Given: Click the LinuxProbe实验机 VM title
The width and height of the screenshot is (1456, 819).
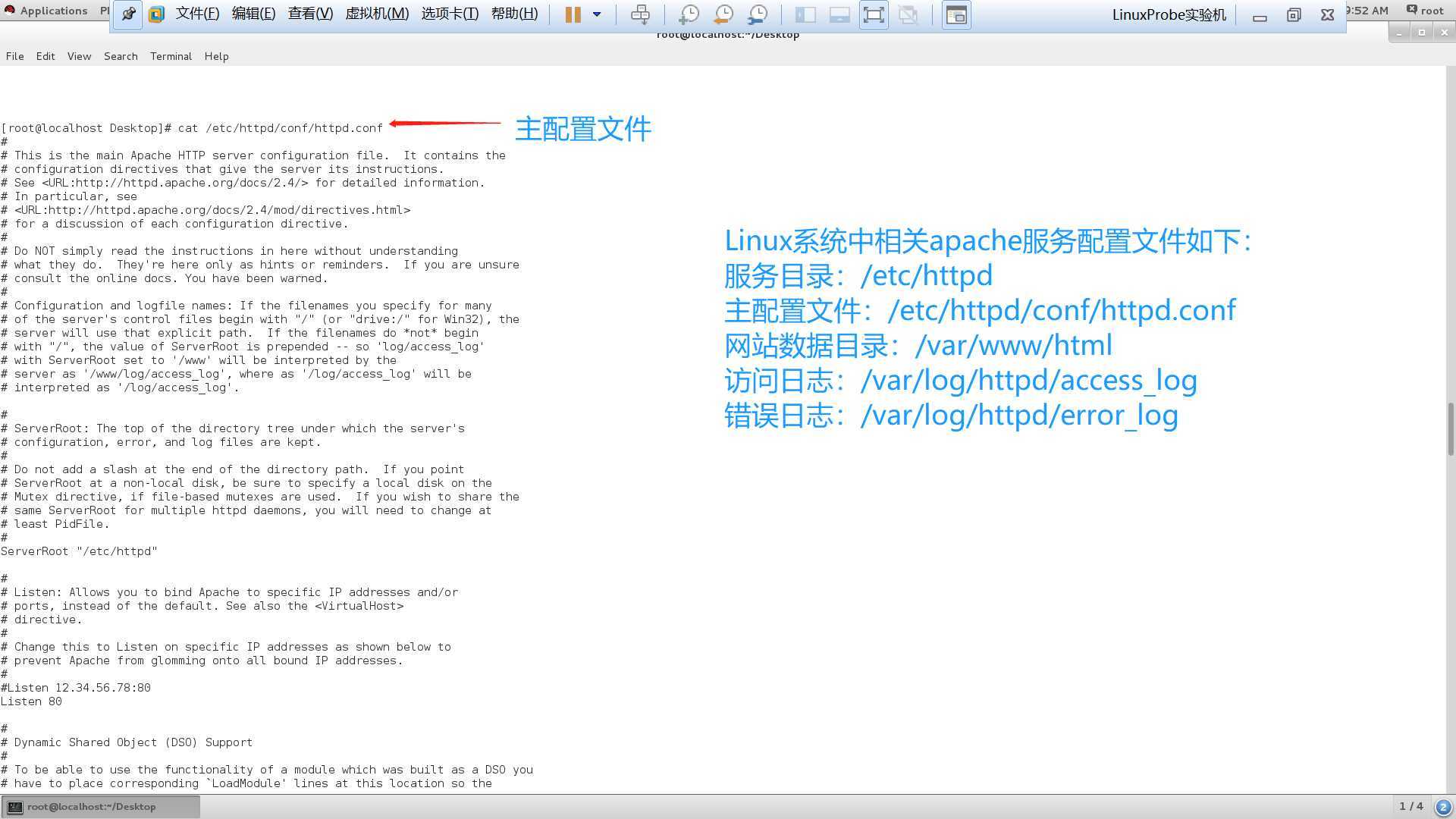Looking at the screenshot, I should coord(1169,14).
